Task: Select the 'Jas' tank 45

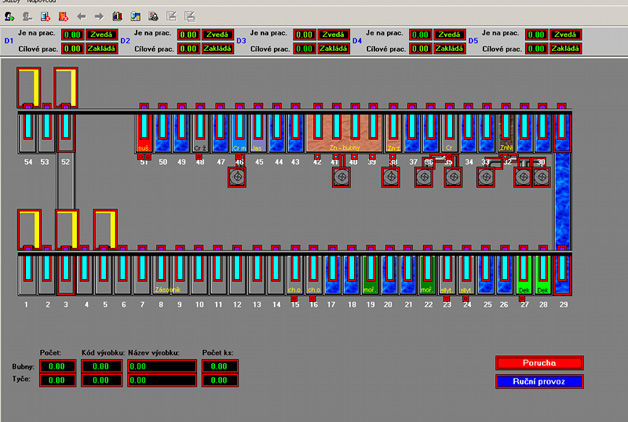Action: pyautogui.click(x=258, y=133)
